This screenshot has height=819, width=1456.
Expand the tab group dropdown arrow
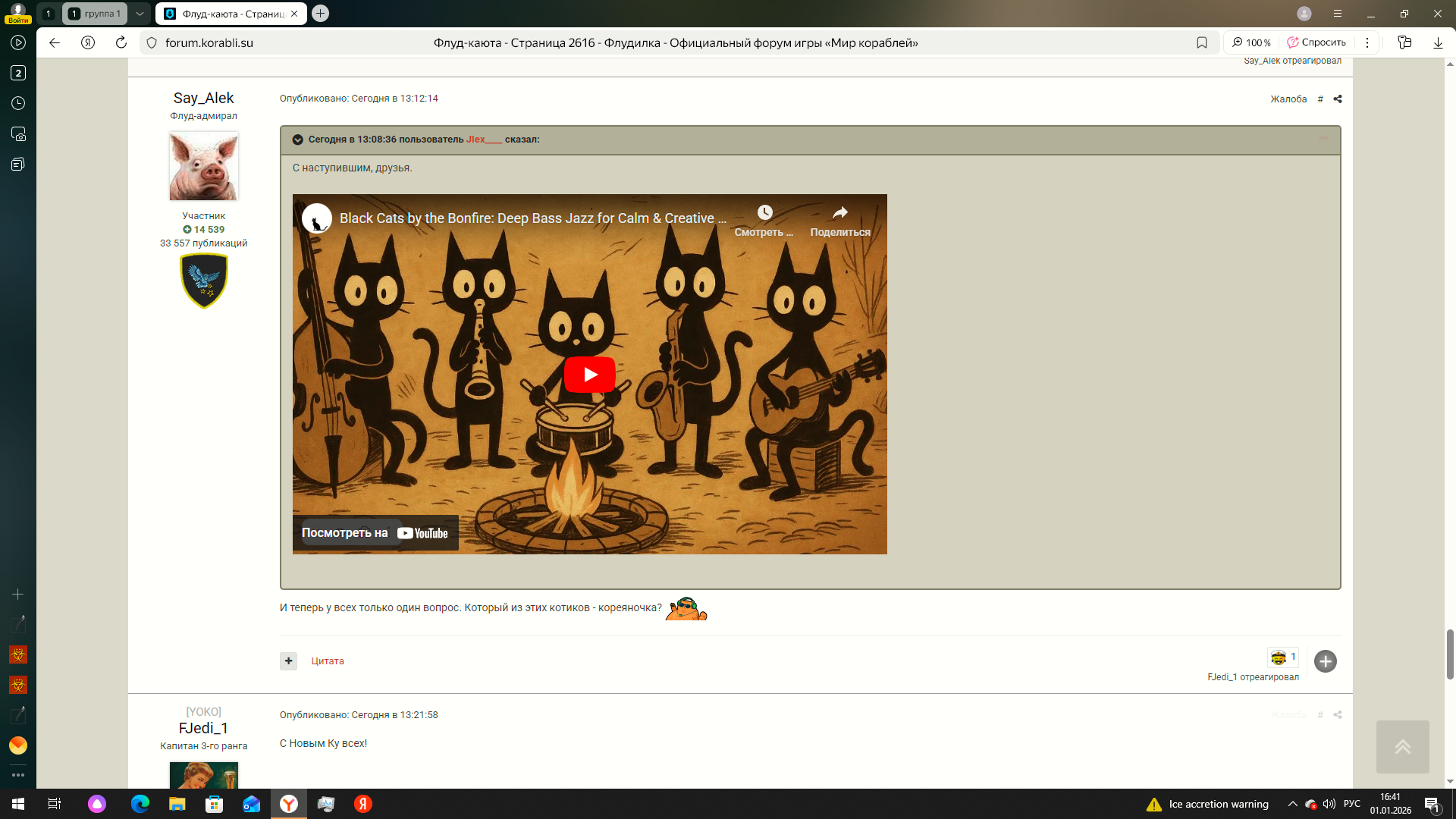pos(140,14)
